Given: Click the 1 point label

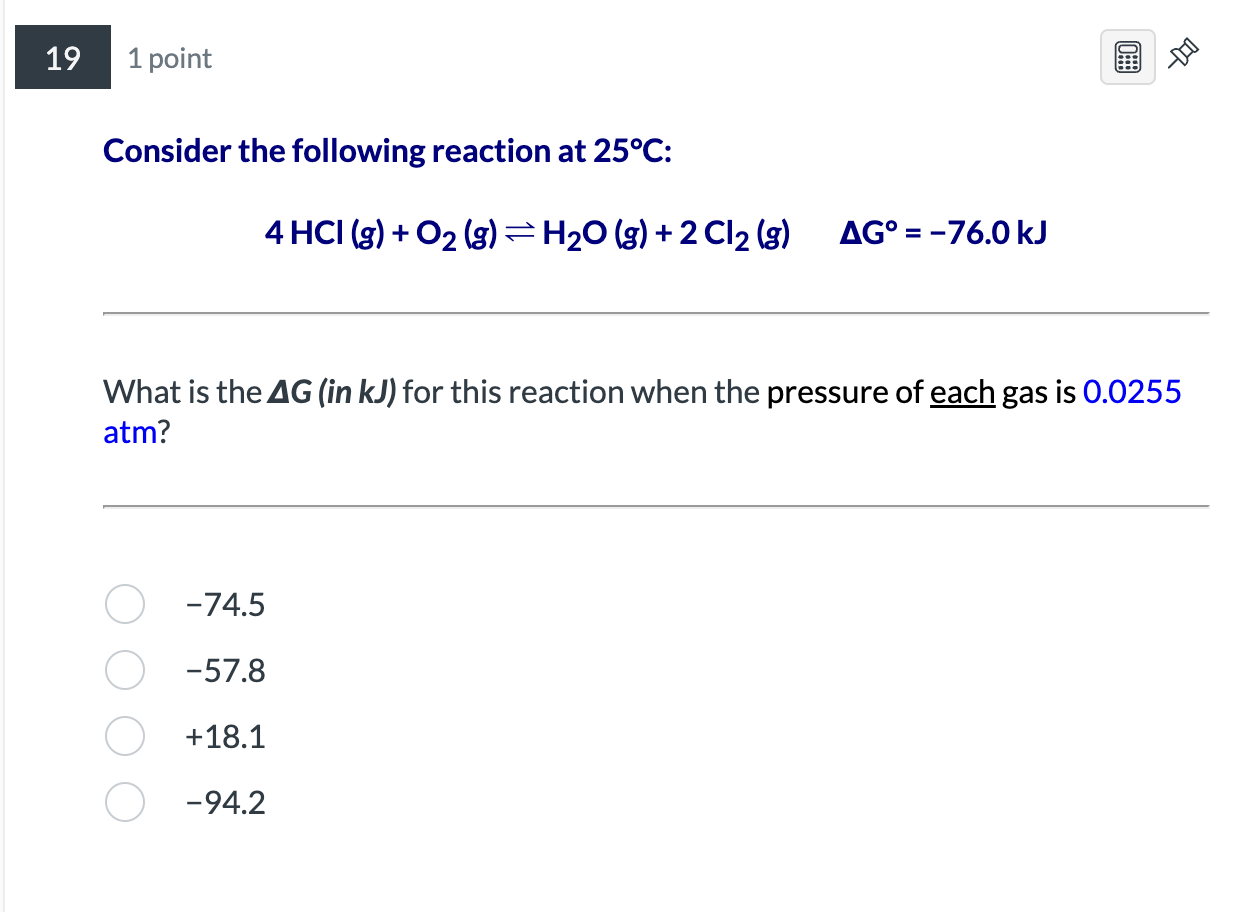Looking at the screenshot, I should [168, 58].
